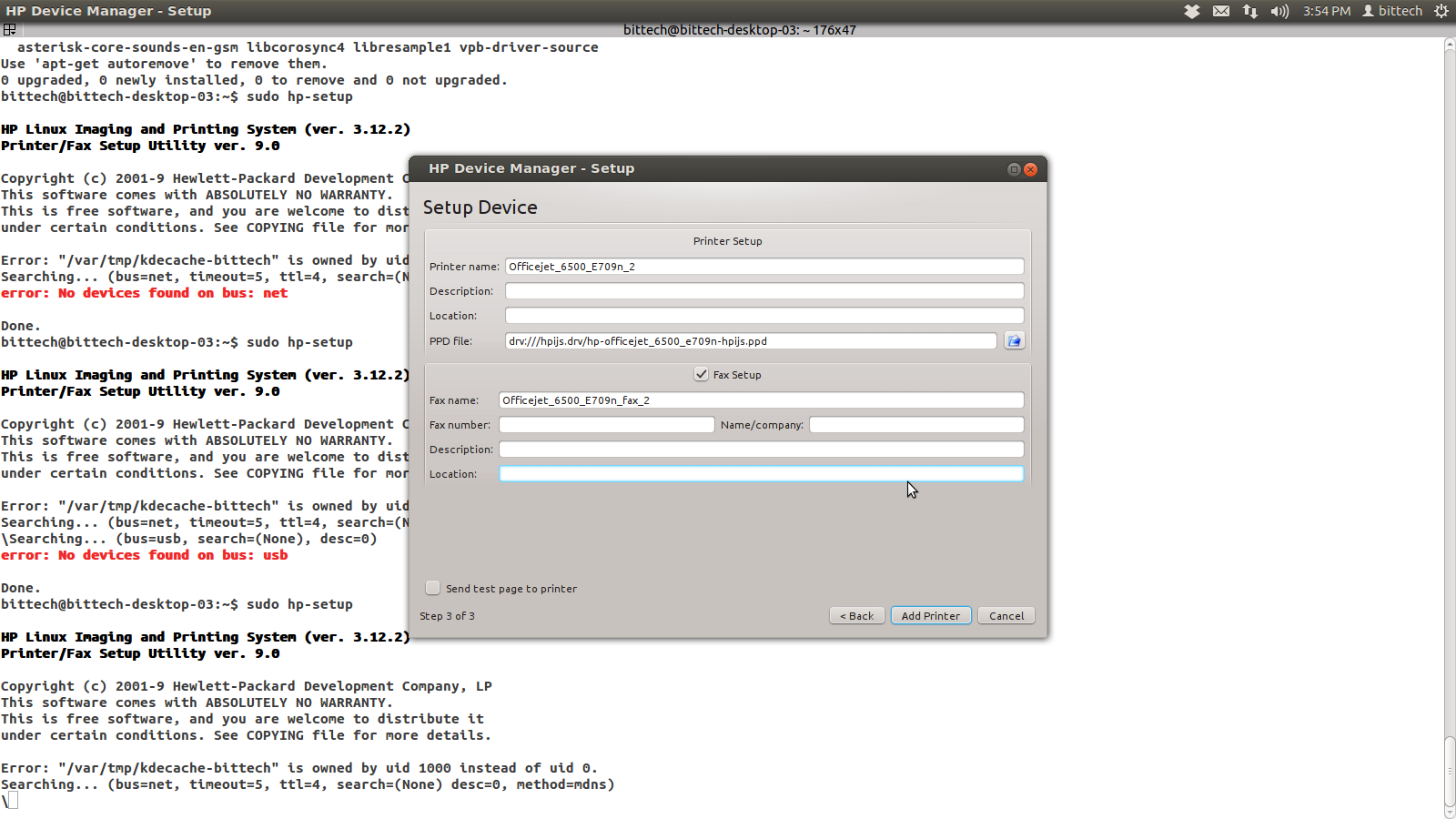Click the red 'No devices found on bus: net' error
Viewport: 1456px width, 819px height.
point(145,293)
